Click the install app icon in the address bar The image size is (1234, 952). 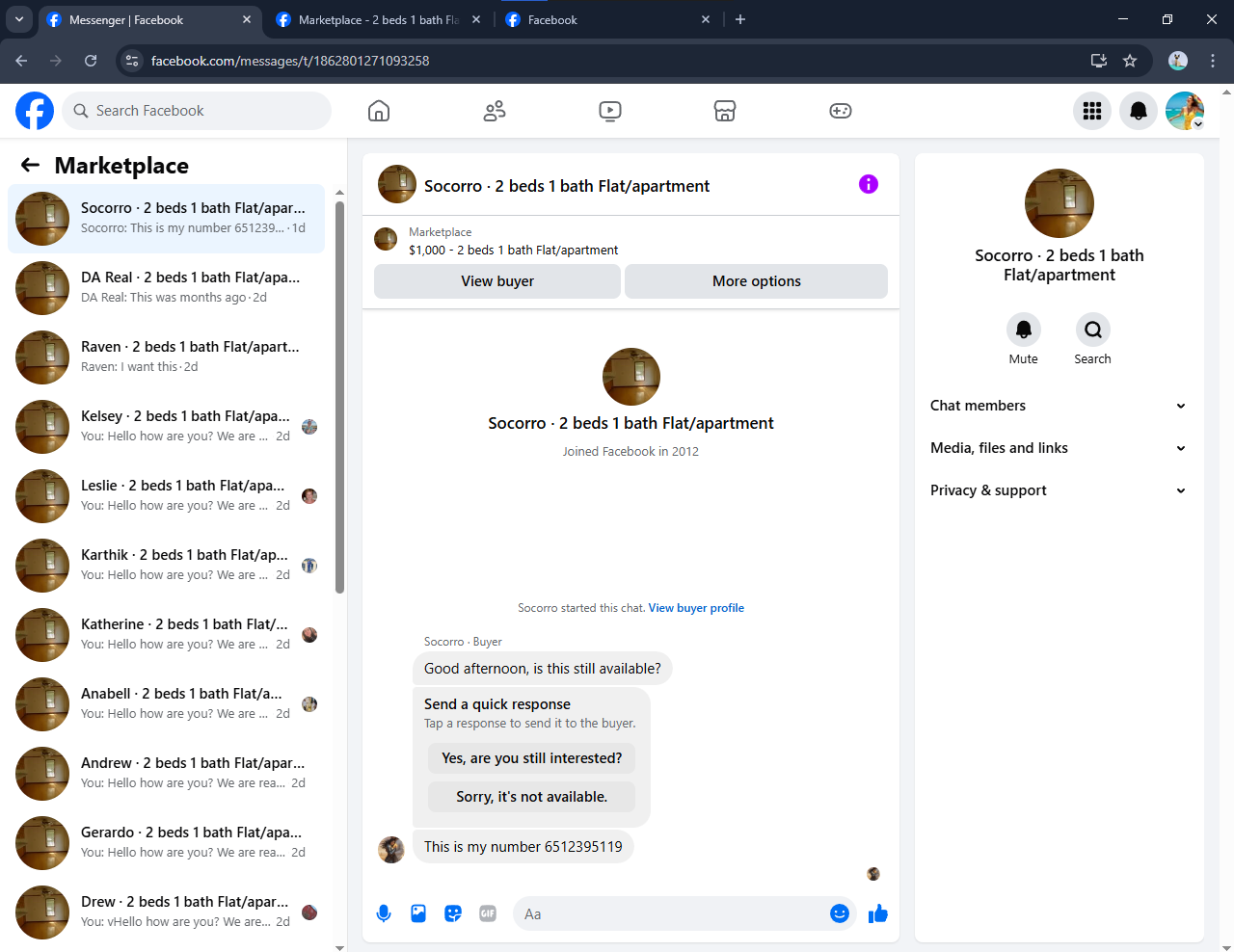point(1099,61)
